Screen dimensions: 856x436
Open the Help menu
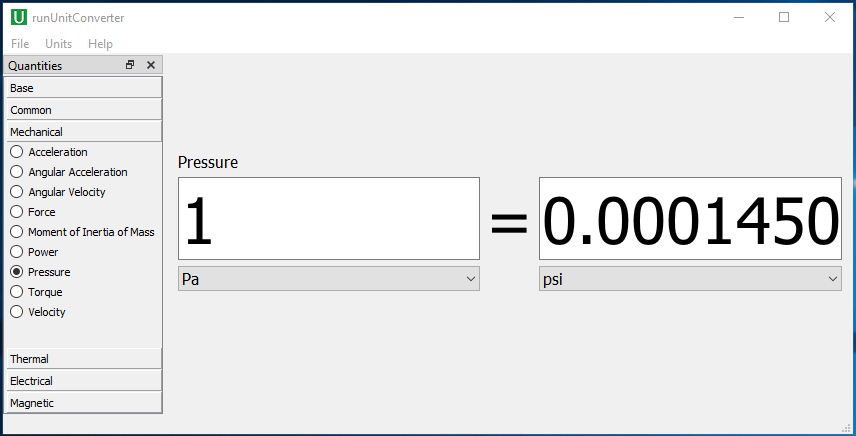coord(100,44)
